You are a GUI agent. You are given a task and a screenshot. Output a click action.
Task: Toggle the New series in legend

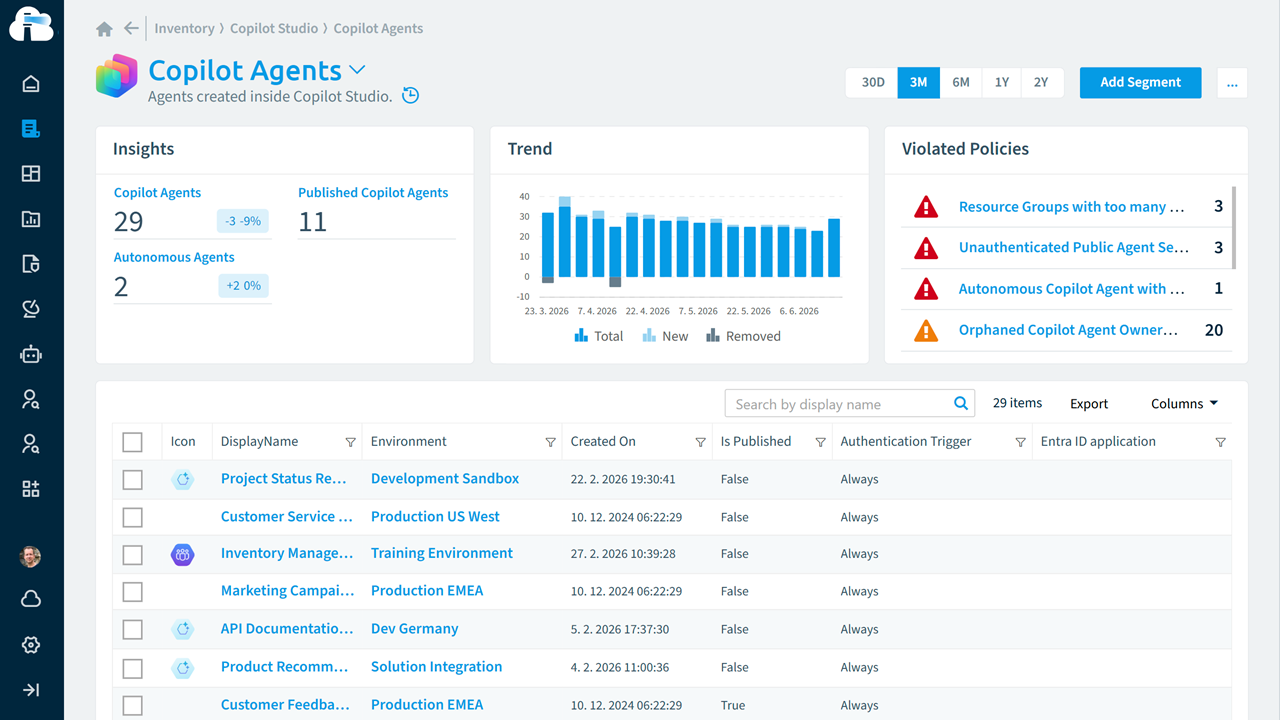click(x=665, y=336)
